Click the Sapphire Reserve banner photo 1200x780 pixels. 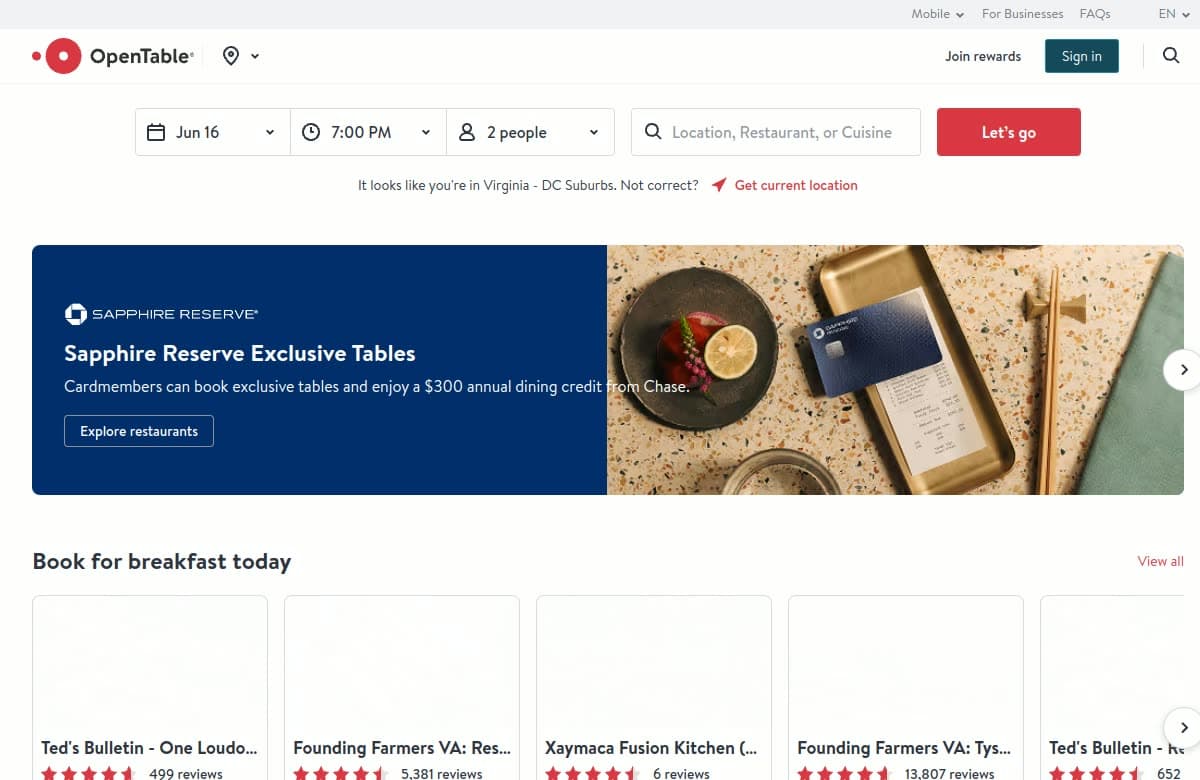(895, 370)
